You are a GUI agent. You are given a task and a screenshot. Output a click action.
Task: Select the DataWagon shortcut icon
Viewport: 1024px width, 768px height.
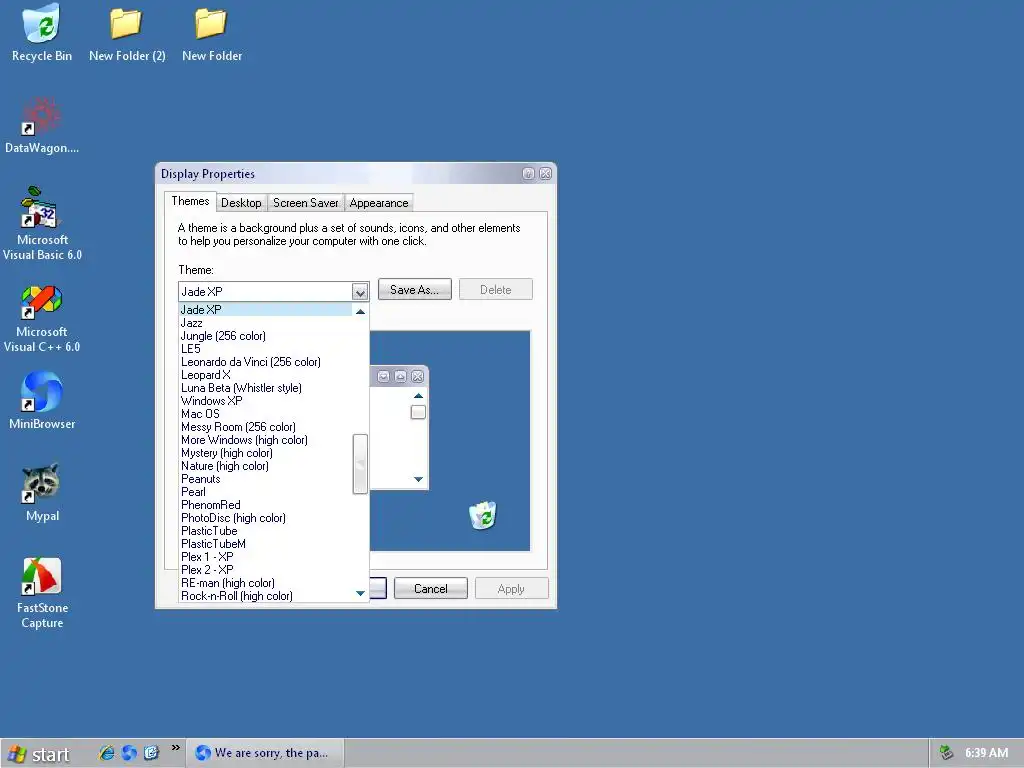[42, 125]
